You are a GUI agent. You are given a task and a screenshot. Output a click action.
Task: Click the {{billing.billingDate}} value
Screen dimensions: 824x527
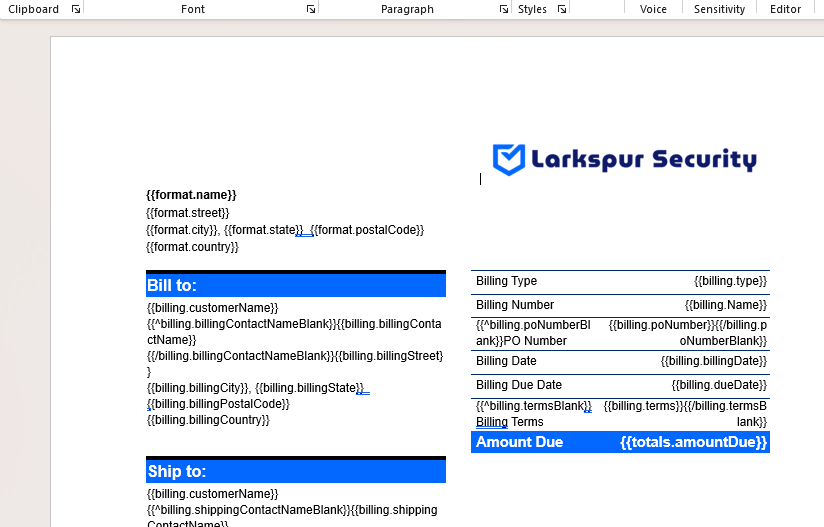click(x=714, y=361)
